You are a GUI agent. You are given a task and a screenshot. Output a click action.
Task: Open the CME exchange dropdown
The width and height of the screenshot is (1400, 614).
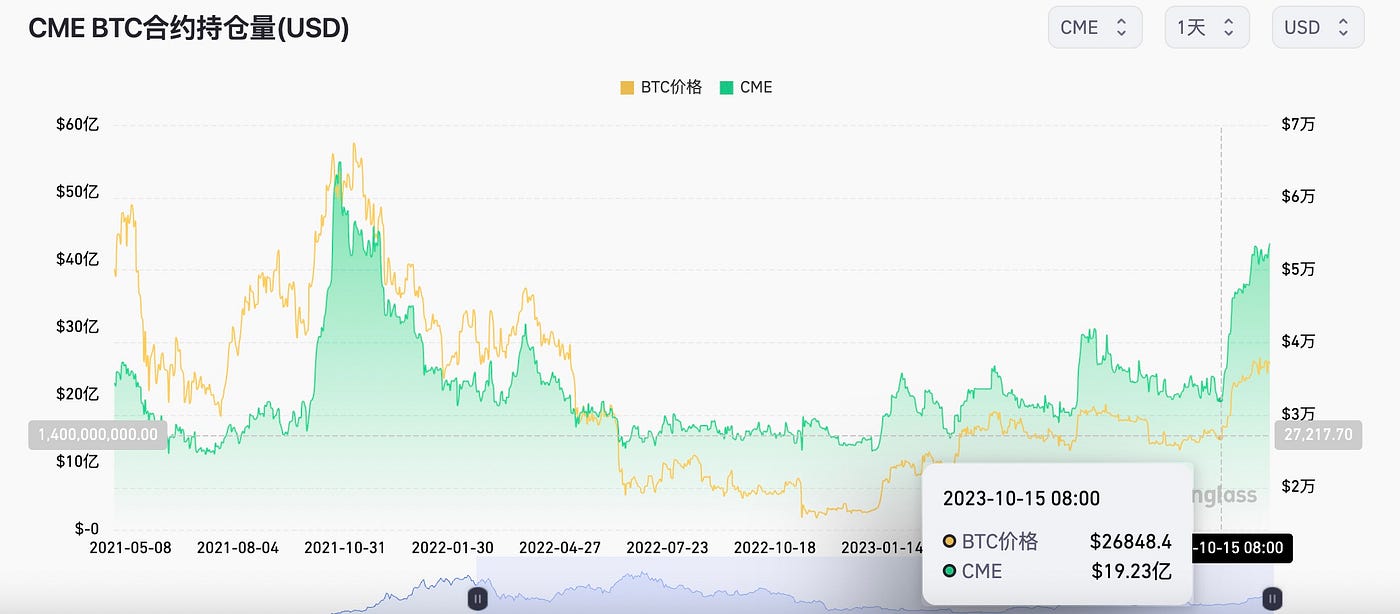pos(1094,27)
